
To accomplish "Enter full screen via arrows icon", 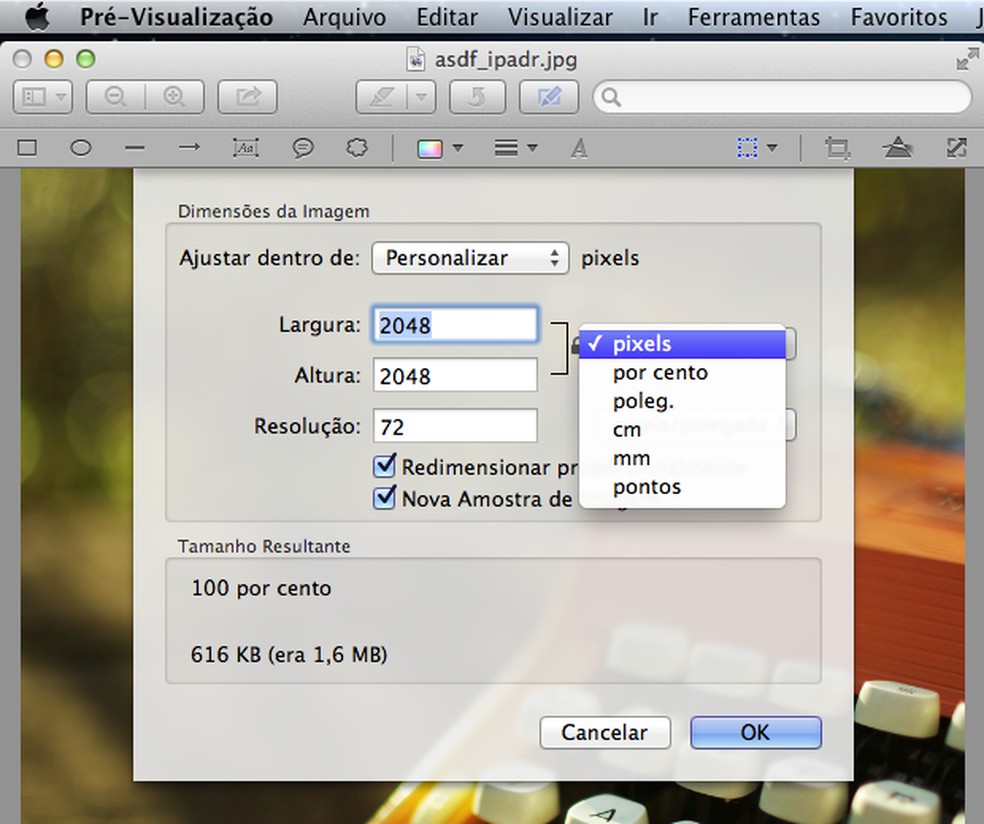I will pos(967,60).
